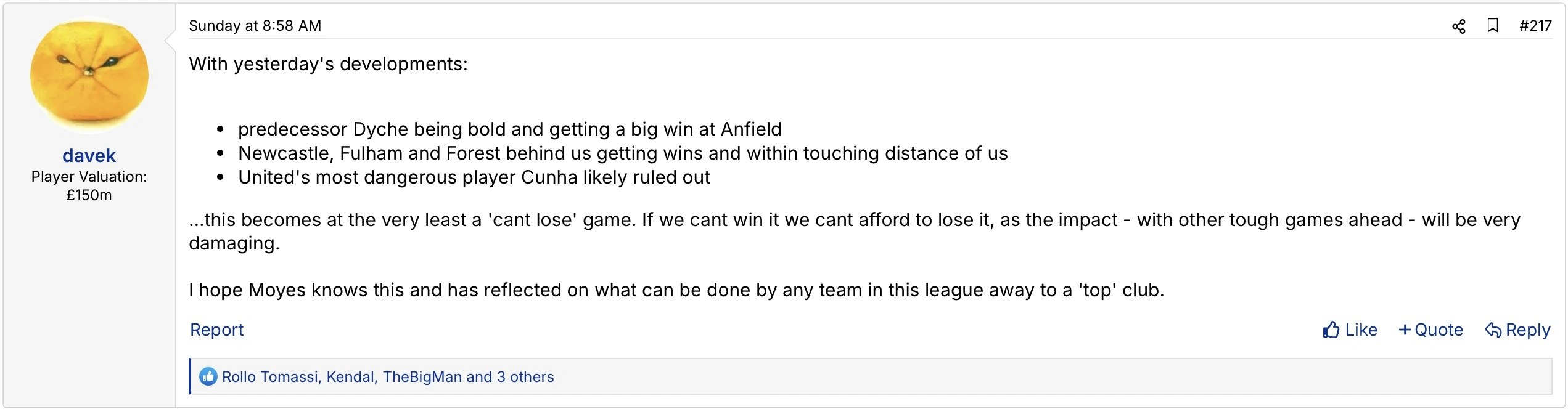Click the bullet mentioning Newcastle, Fulham and Forest
Screen dimensions: 1568x409
(x=623, y=153)
